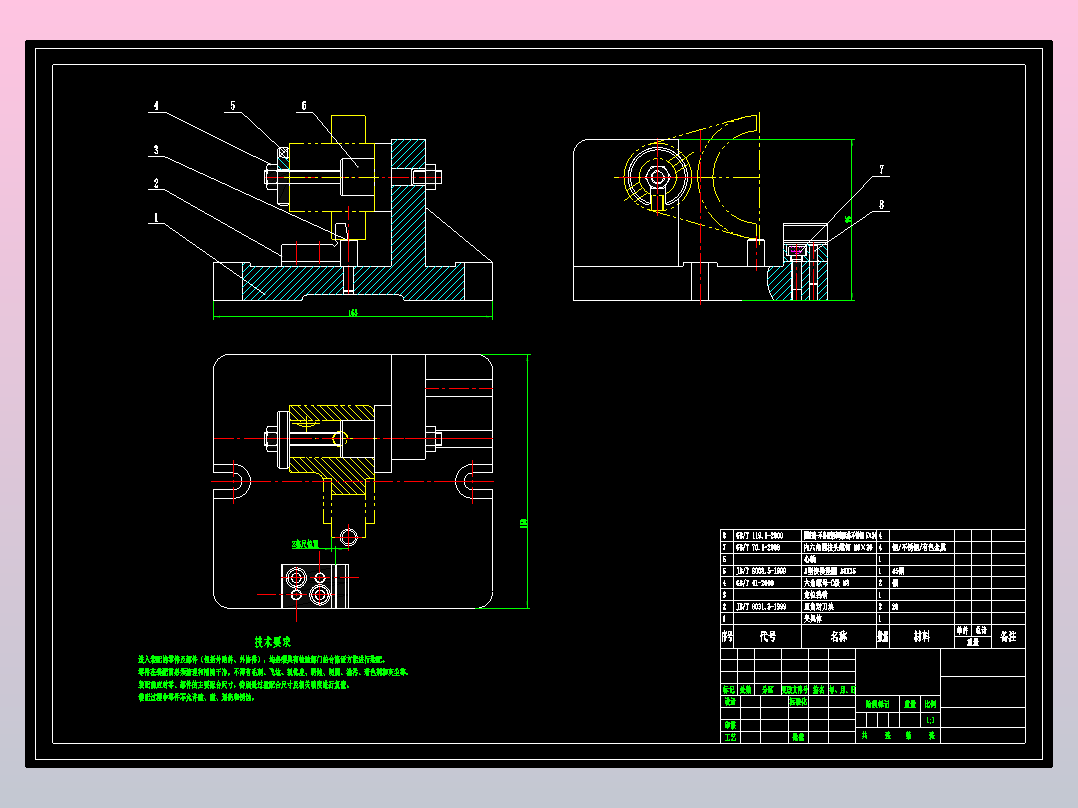Click the part balloon number 4
Screen dimensions: 1078x808
[156, 106]
